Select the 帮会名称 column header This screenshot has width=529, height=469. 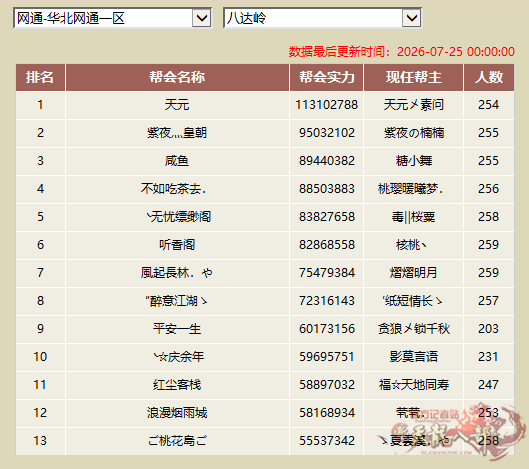point(177,77)
